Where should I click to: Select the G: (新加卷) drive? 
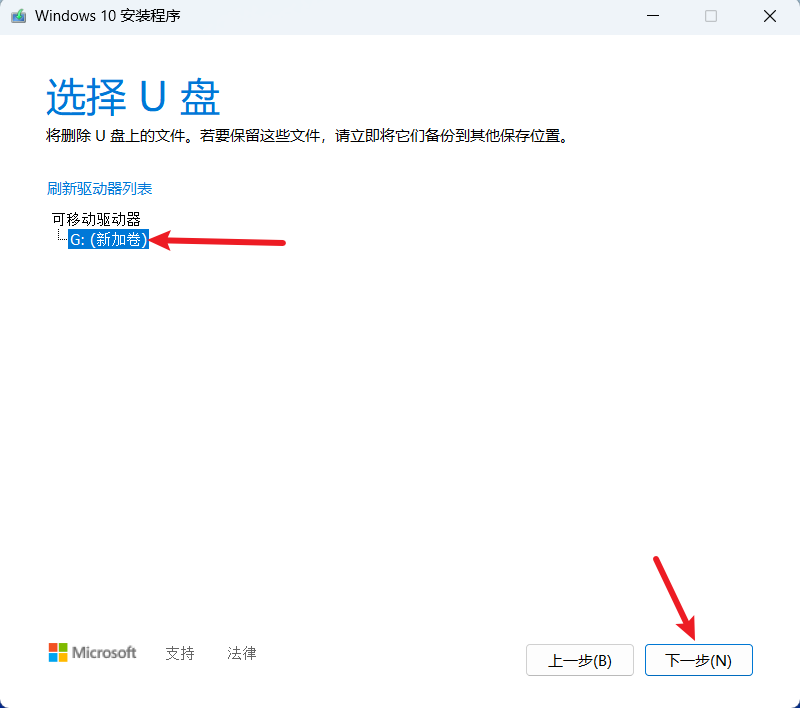pyautogui.click(x=109, y=239)
